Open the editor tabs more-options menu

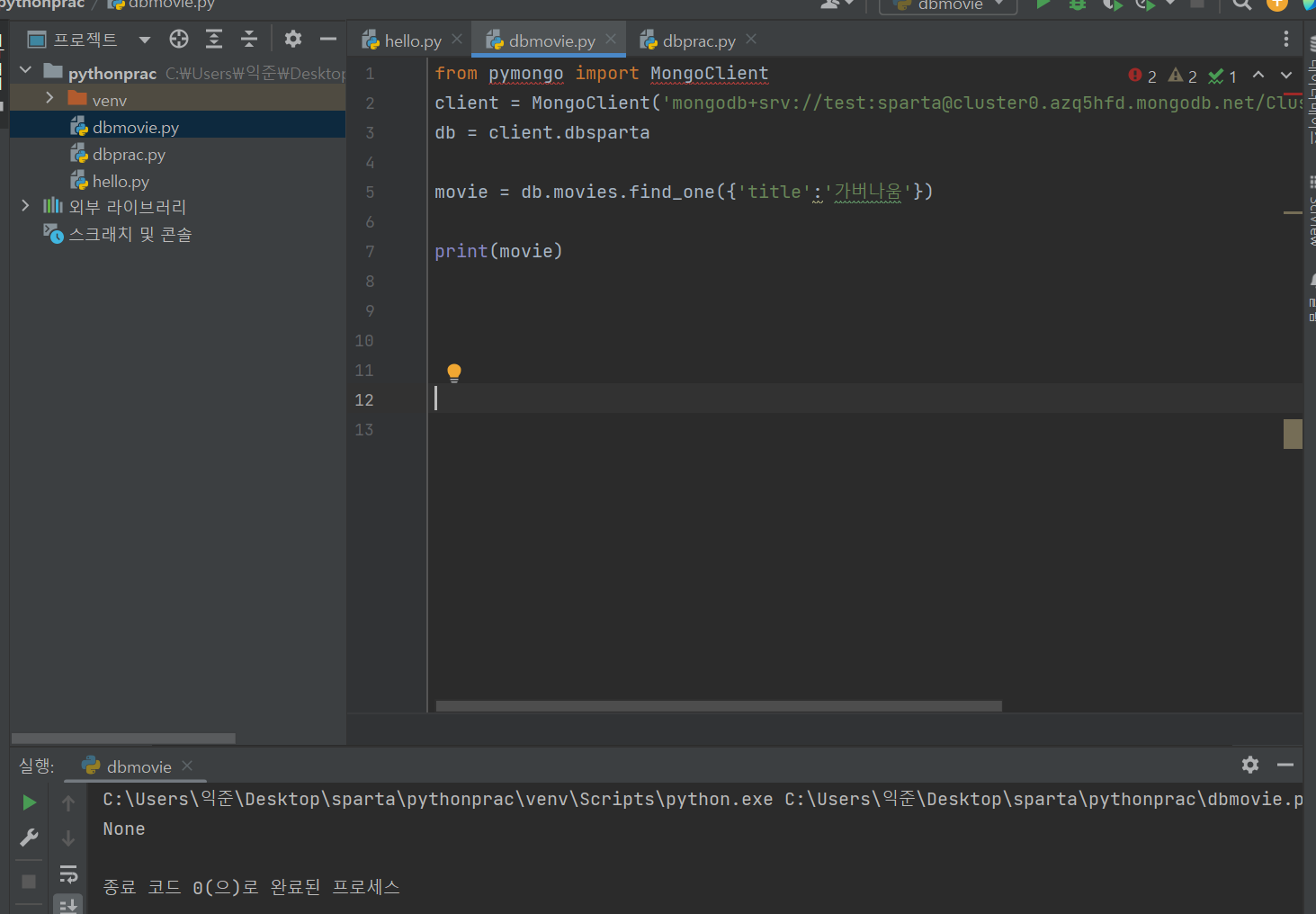[1286, 39]
